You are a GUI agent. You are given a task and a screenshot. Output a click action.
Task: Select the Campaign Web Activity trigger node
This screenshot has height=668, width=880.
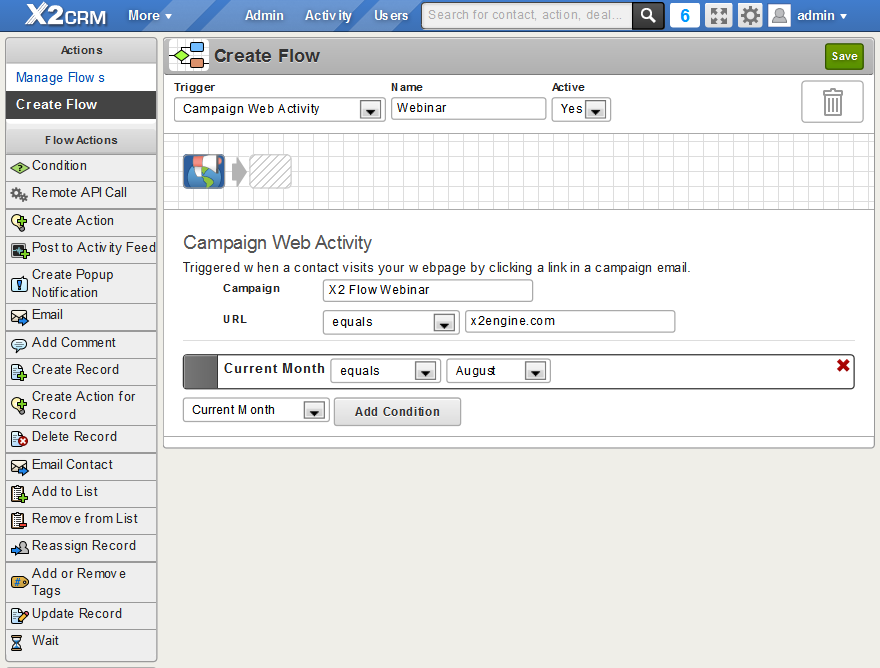pyautogui.click(x=204, y=171)
